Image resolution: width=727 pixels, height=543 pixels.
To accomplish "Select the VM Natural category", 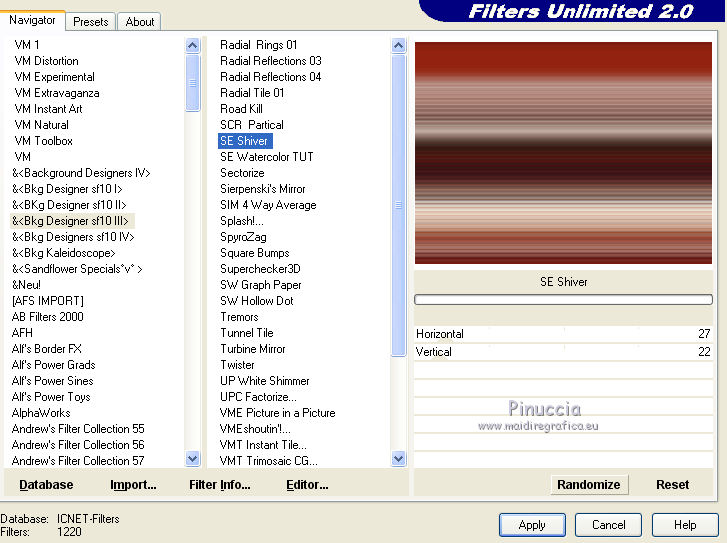I will pyautogui.click(x=41, y=125).
